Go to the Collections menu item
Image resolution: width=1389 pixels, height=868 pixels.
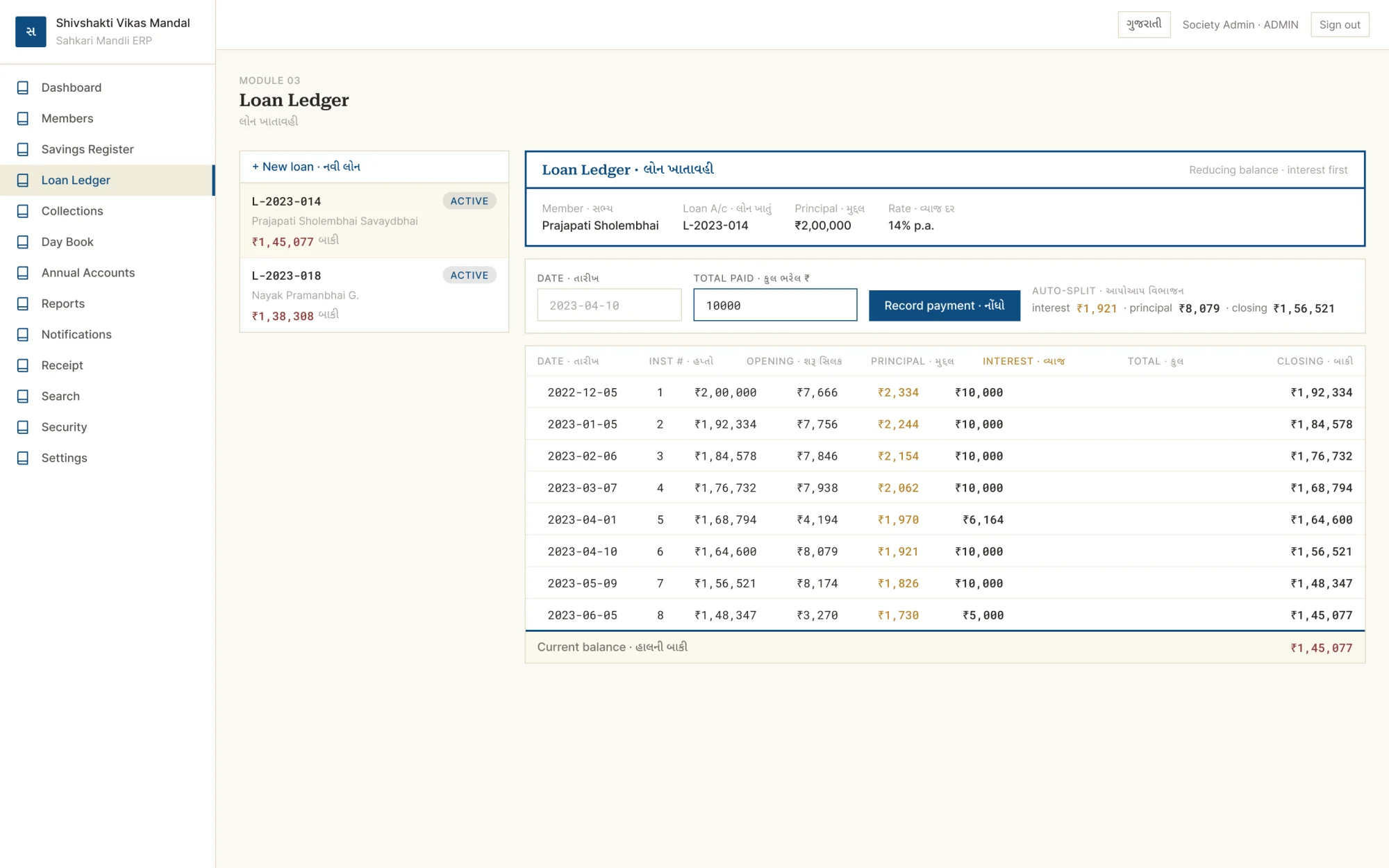tap(108, 211)
